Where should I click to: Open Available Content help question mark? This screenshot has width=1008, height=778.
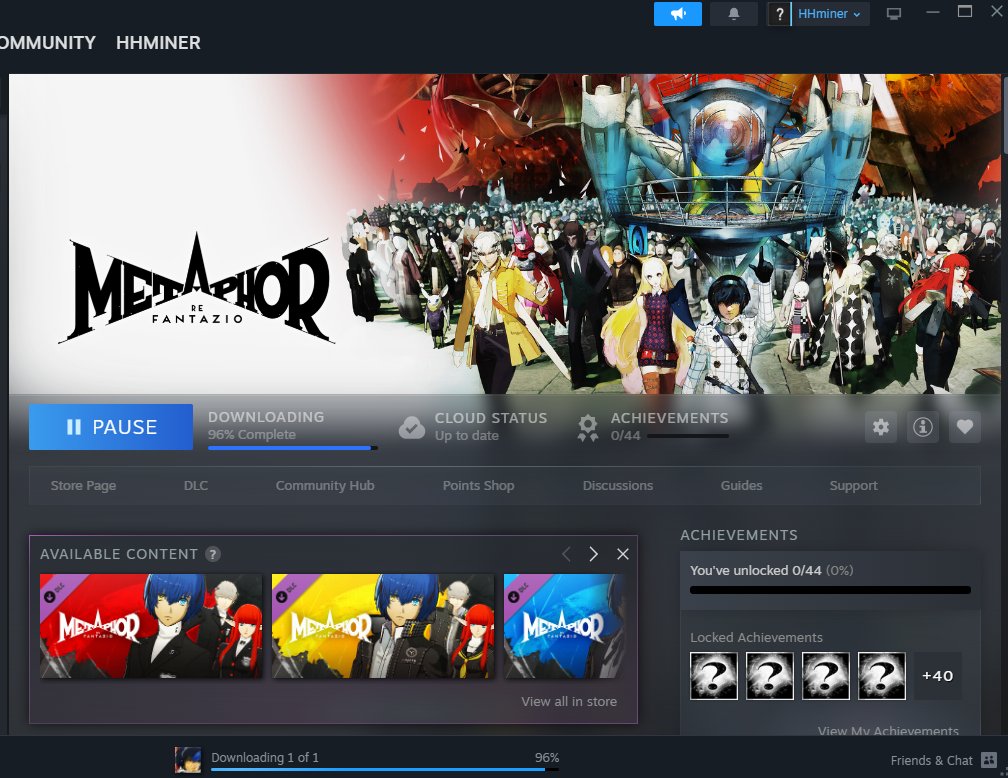click(x=213, y=554)
